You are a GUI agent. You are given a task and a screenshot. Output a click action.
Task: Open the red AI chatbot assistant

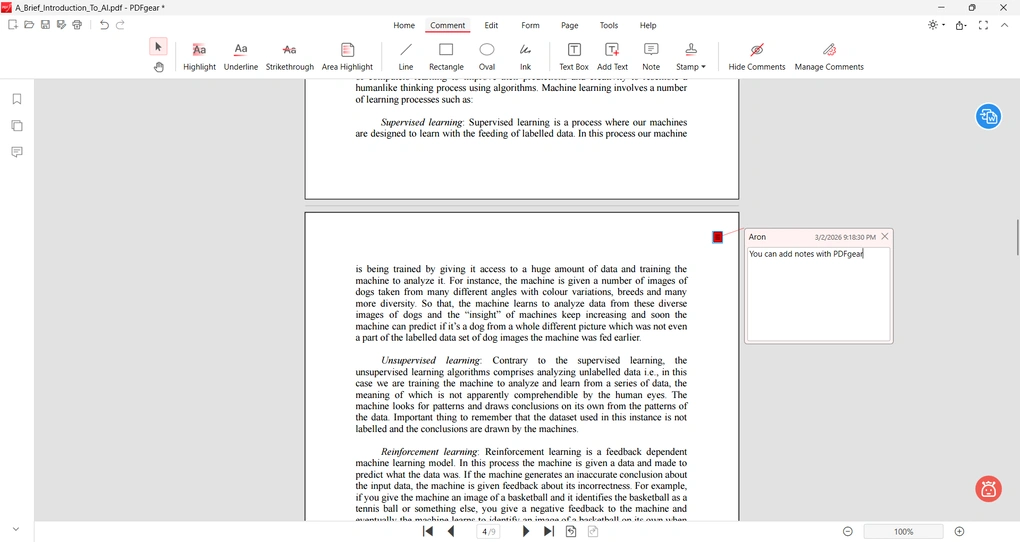click(x=988, y=489)
